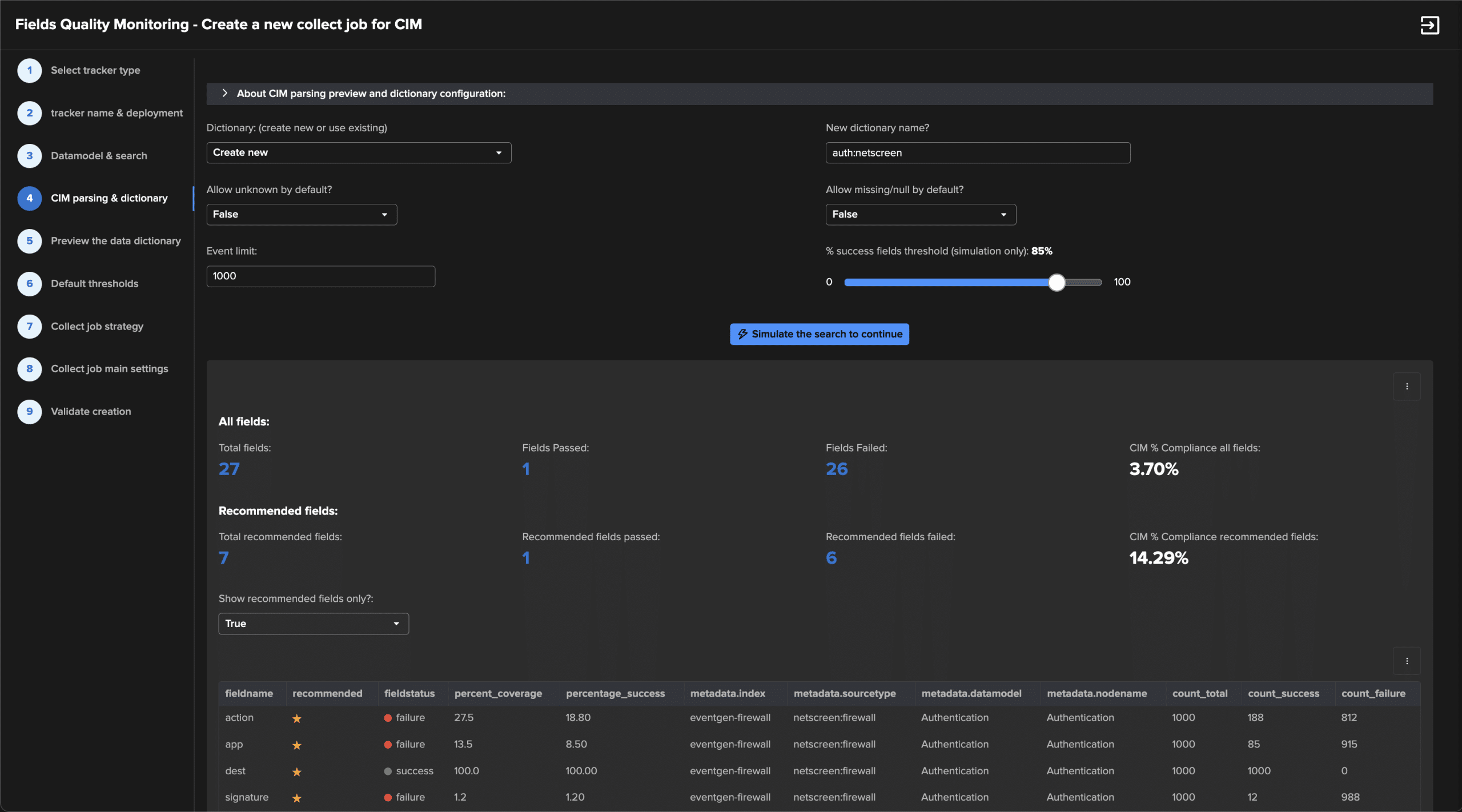Open the Dictionary Create new dropdown
The image size is (1462, 812).
358,152
